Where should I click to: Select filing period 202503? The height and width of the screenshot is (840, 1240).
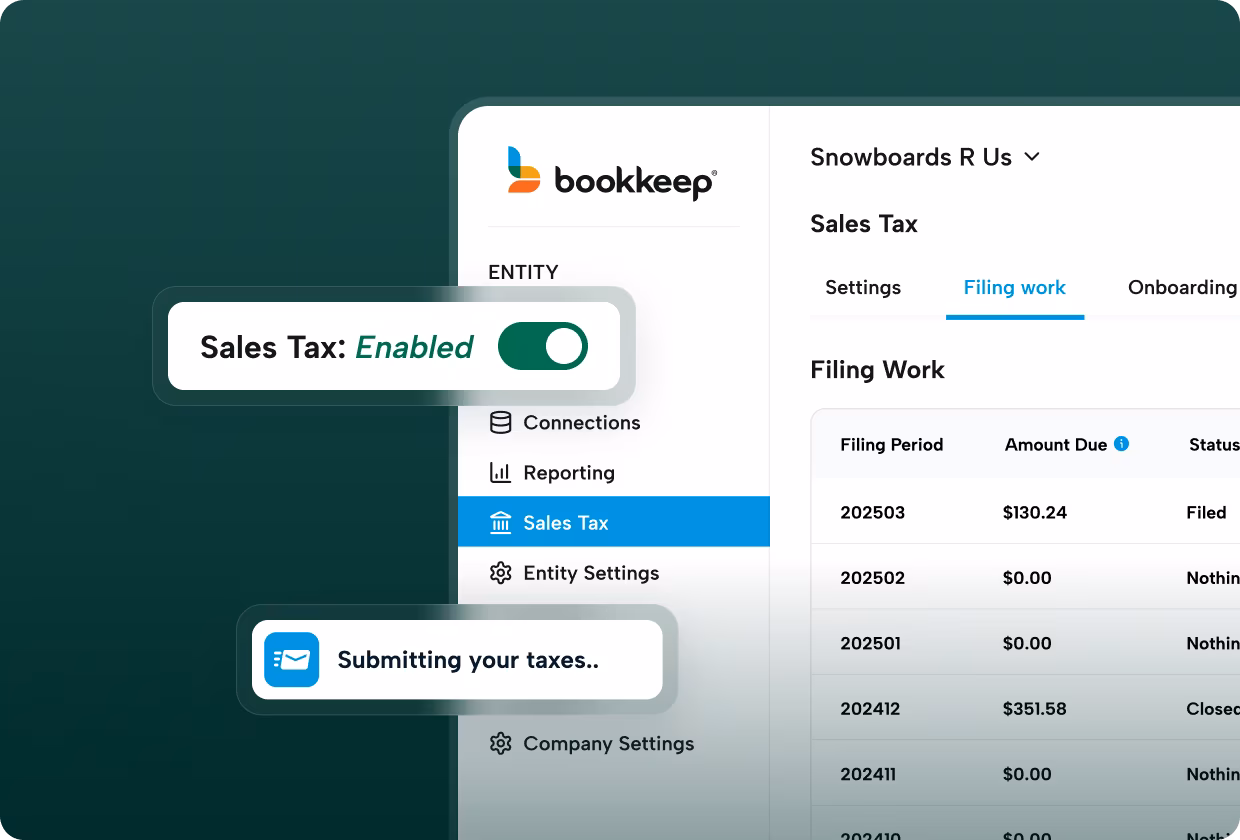(873, 512)
